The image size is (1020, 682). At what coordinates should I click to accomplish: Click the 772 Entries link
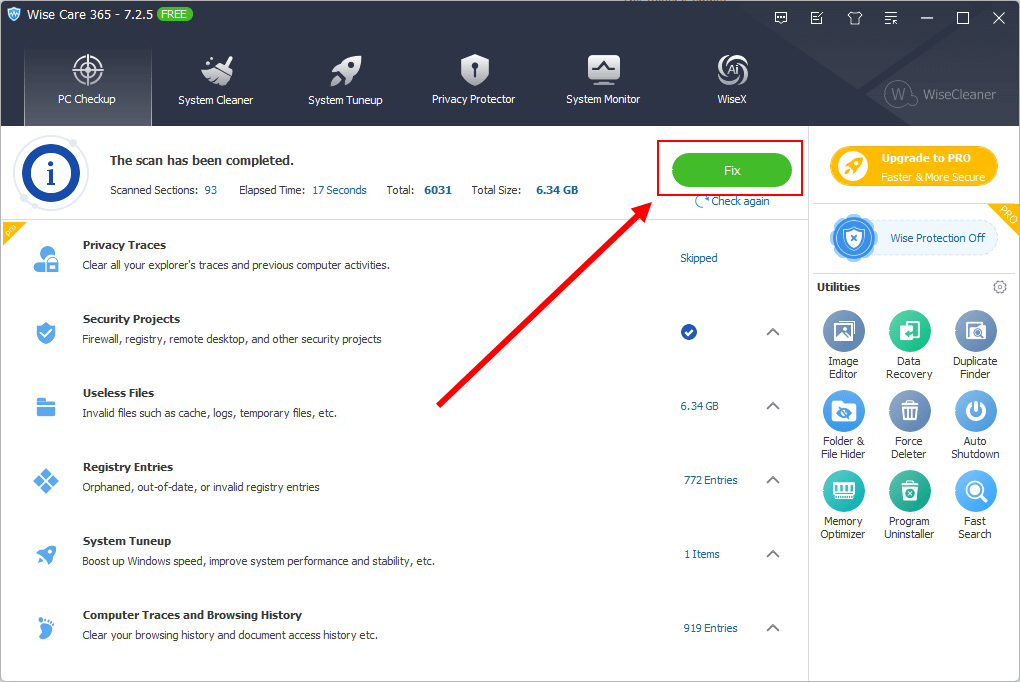(x=710, y=480)
